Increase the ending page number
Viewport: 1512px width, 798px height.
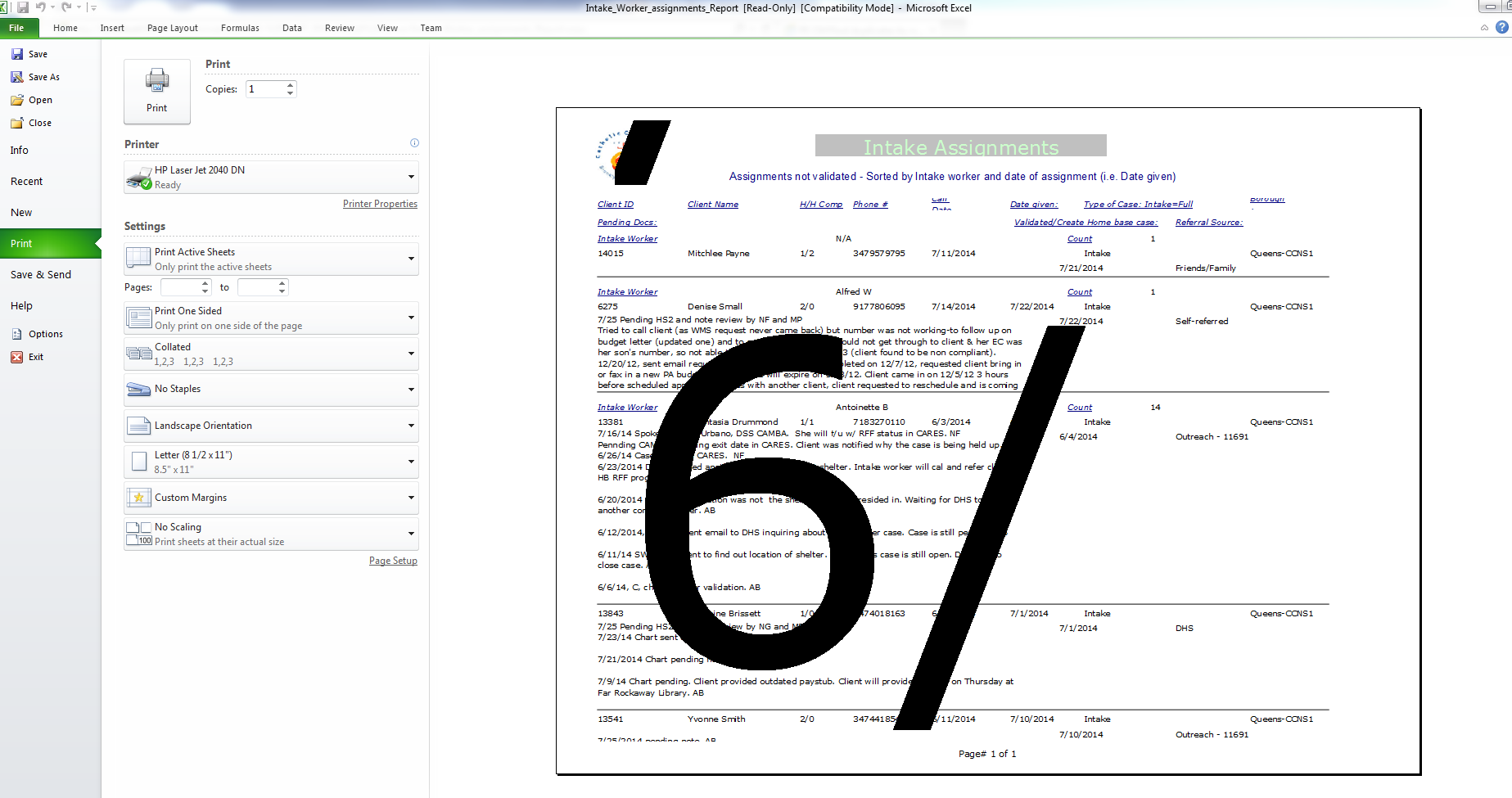pyautogui.click(x=282, y=283)
